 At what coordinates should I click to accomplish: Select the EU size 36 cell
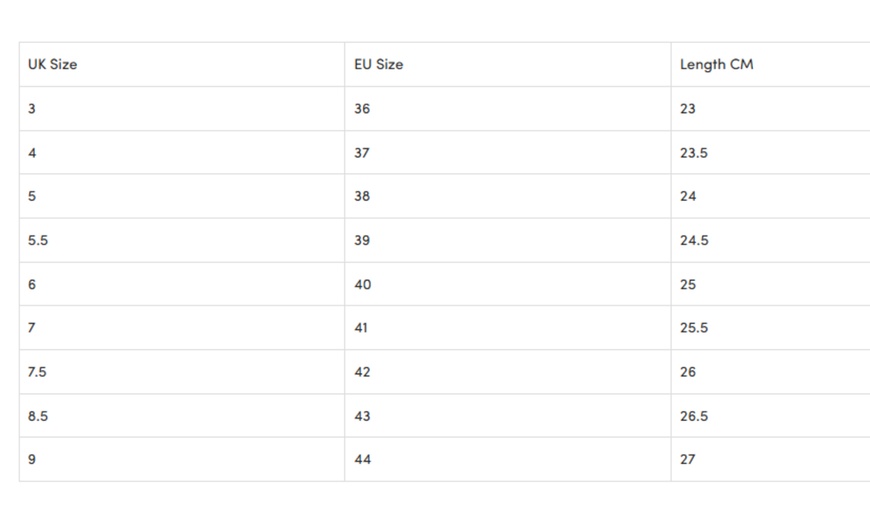362,108
